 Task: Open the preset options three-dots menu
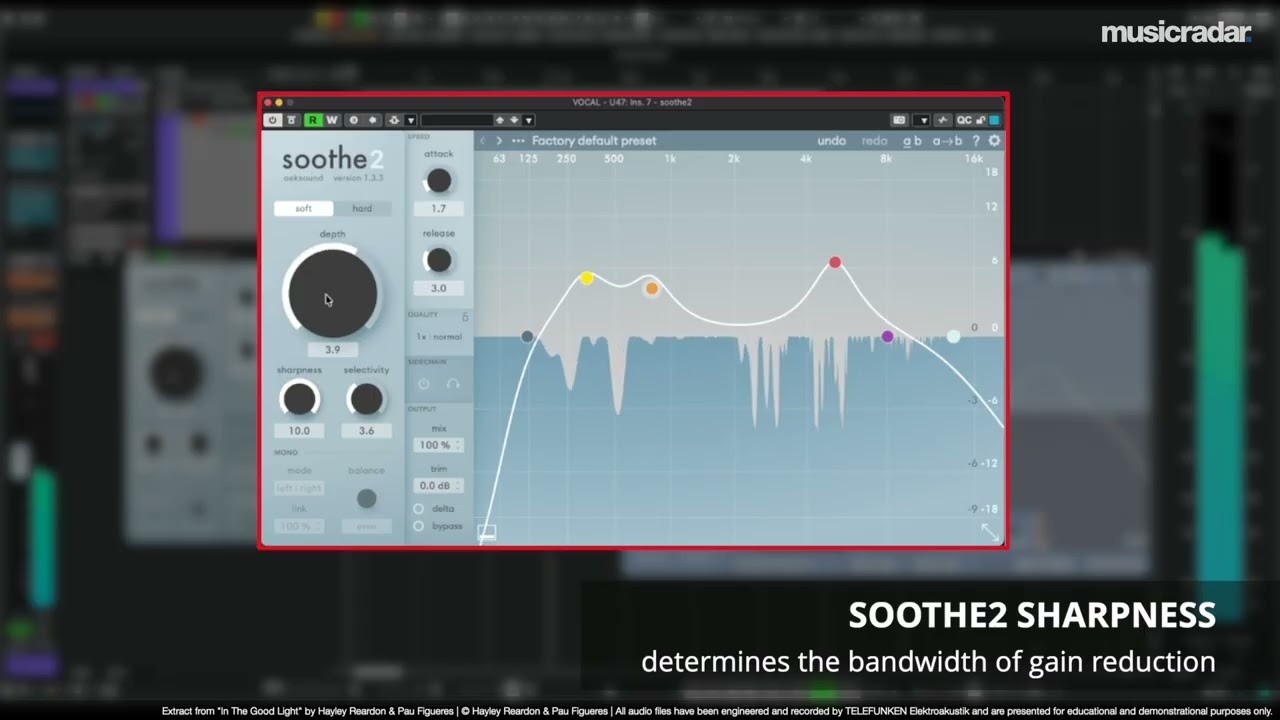[x=518, y=141]
